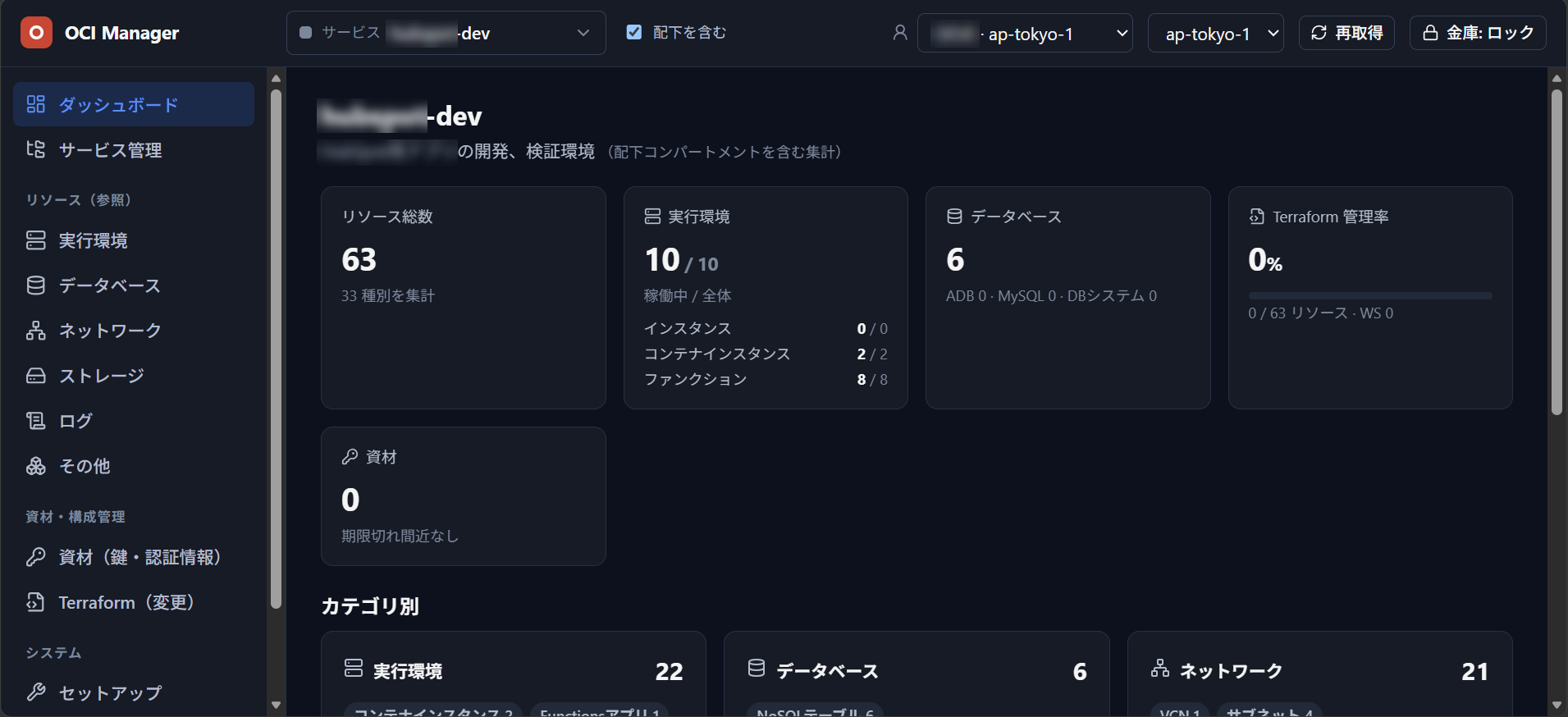Click the その他 cubes icon in sidebar

click(35, 466)
